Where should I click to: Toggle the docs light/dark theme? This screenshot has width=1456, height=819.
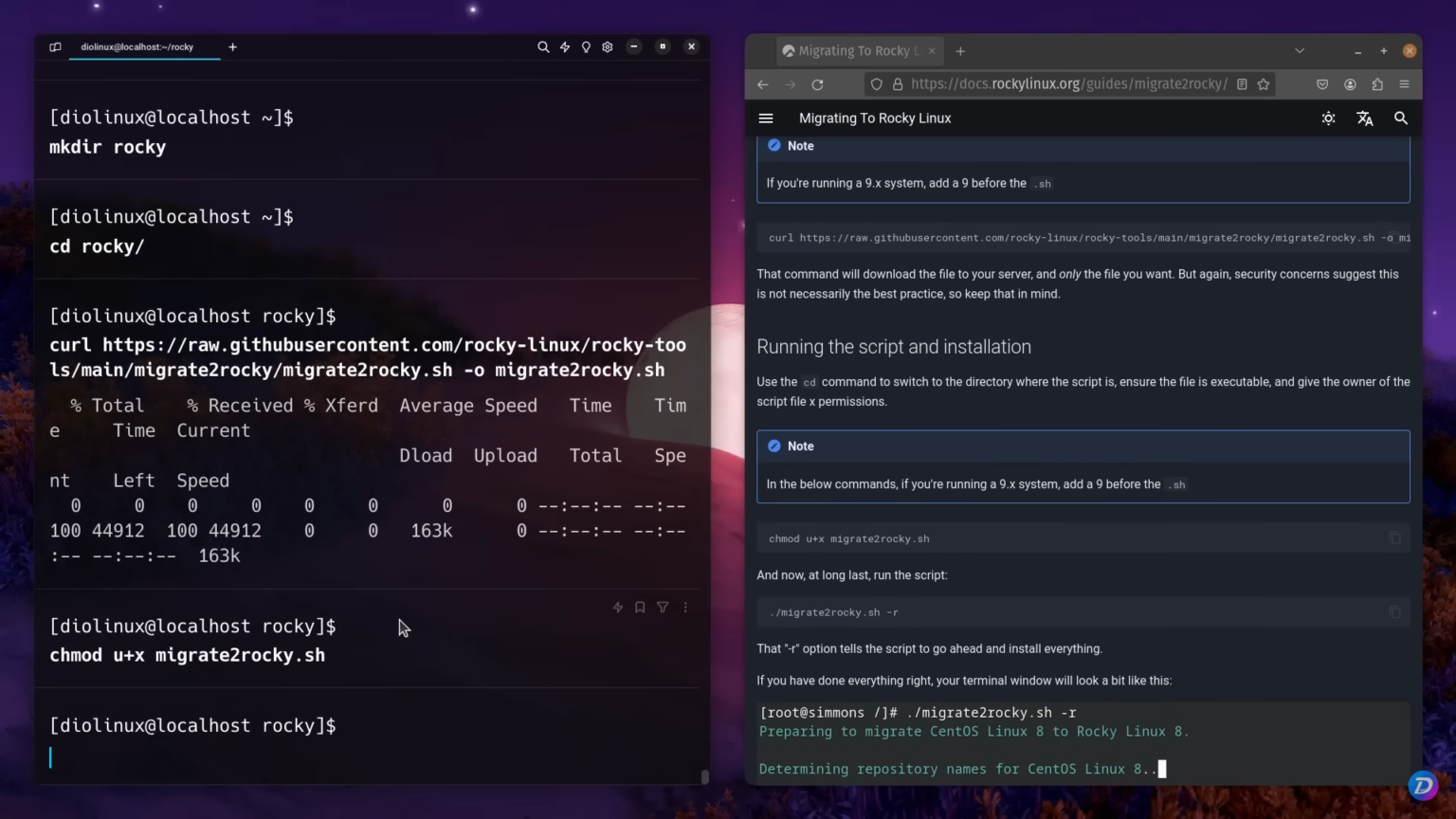(1329, 118)
